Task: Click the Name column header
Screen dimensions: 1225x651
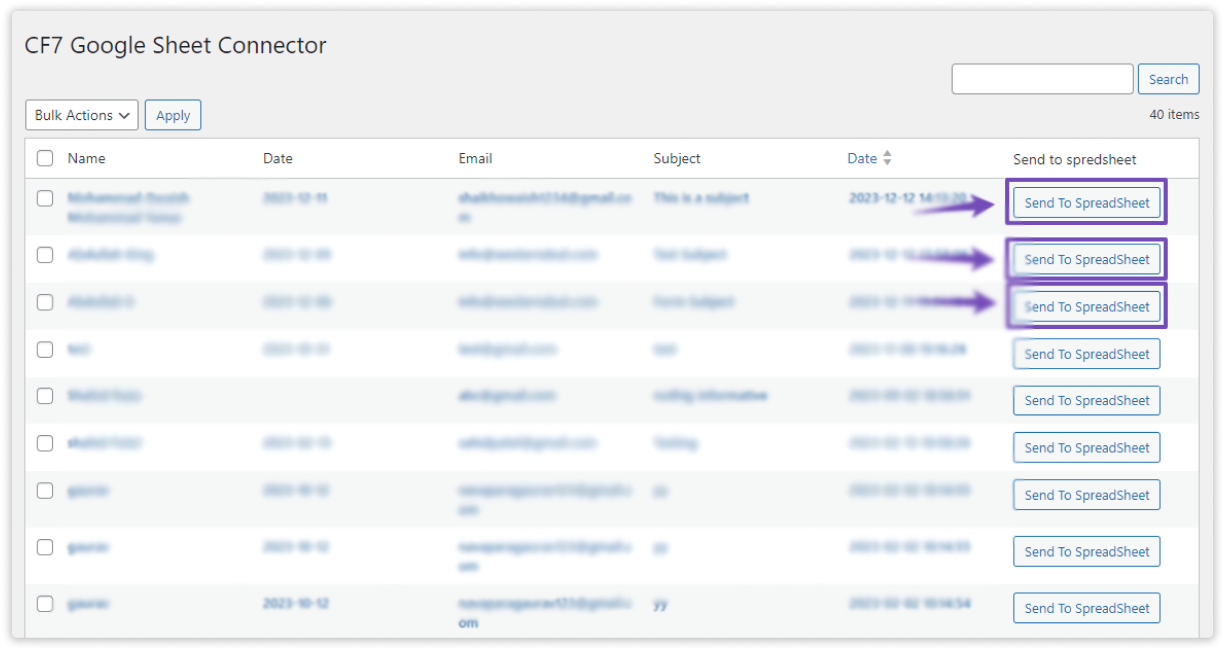Action: coord(86,158)
